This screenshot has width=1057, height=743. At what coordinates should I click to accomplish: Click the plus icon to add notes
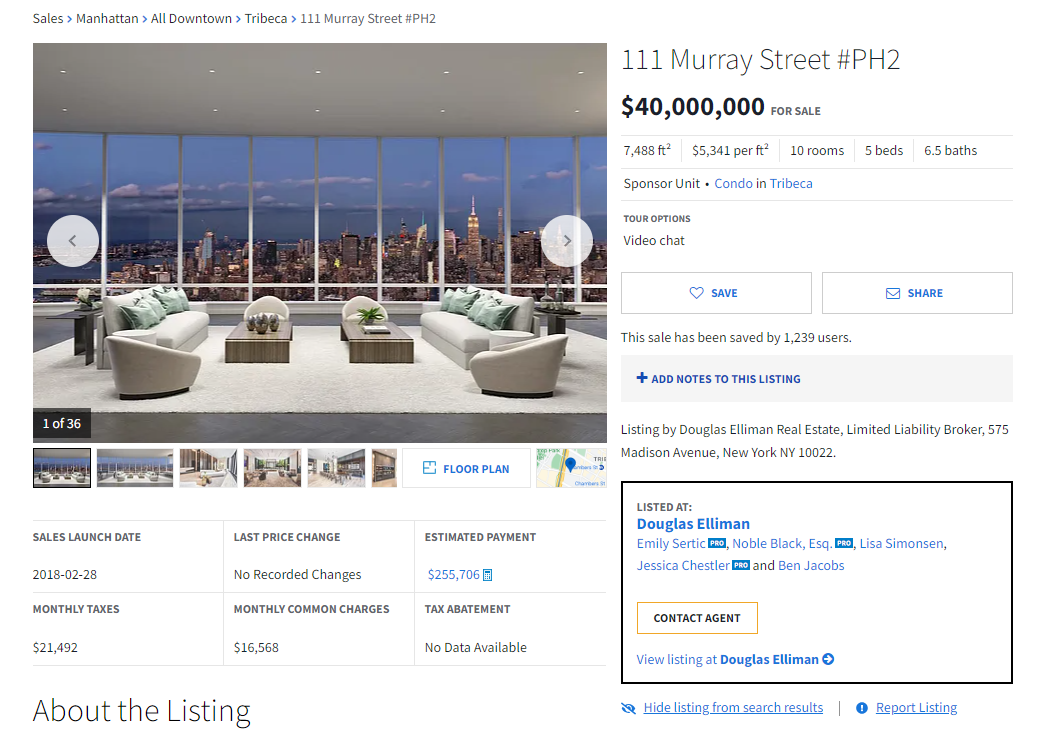(642, 378)
